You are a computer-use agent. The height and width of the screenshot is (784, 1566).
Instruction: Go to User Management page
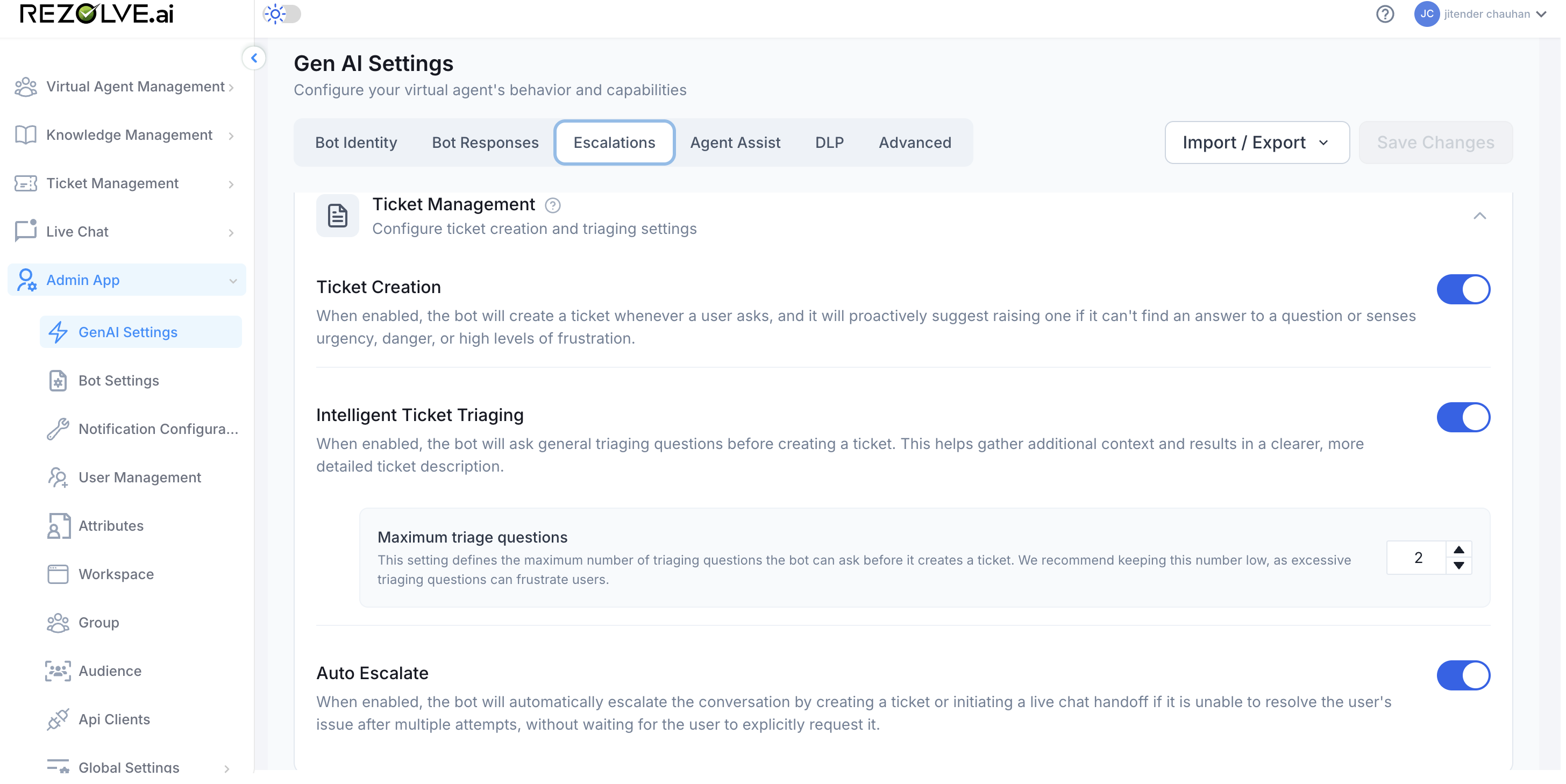point(141,478)
